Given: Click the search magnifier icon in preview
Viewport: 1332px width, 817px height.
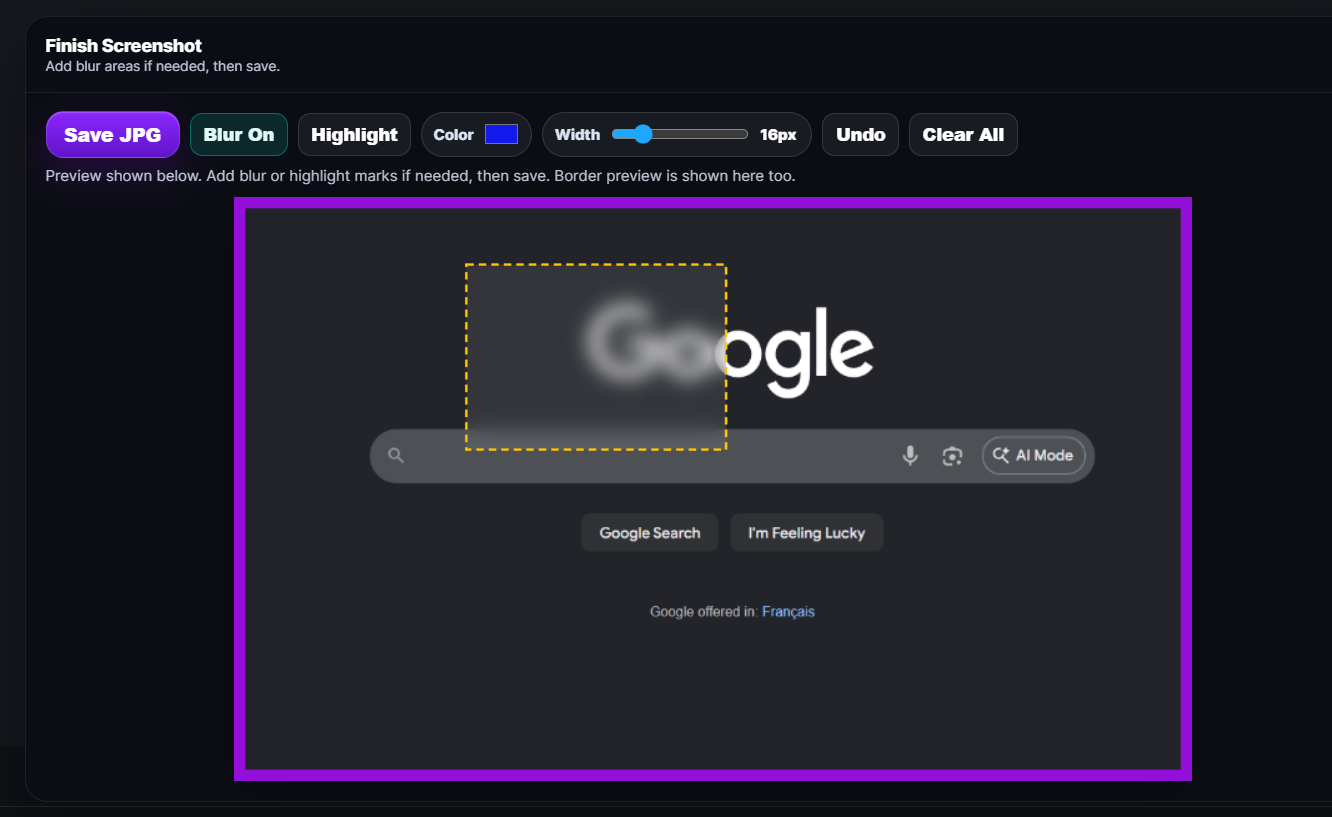Looking at the screenshot, I should pyautogui.click(x=396, y=456).
